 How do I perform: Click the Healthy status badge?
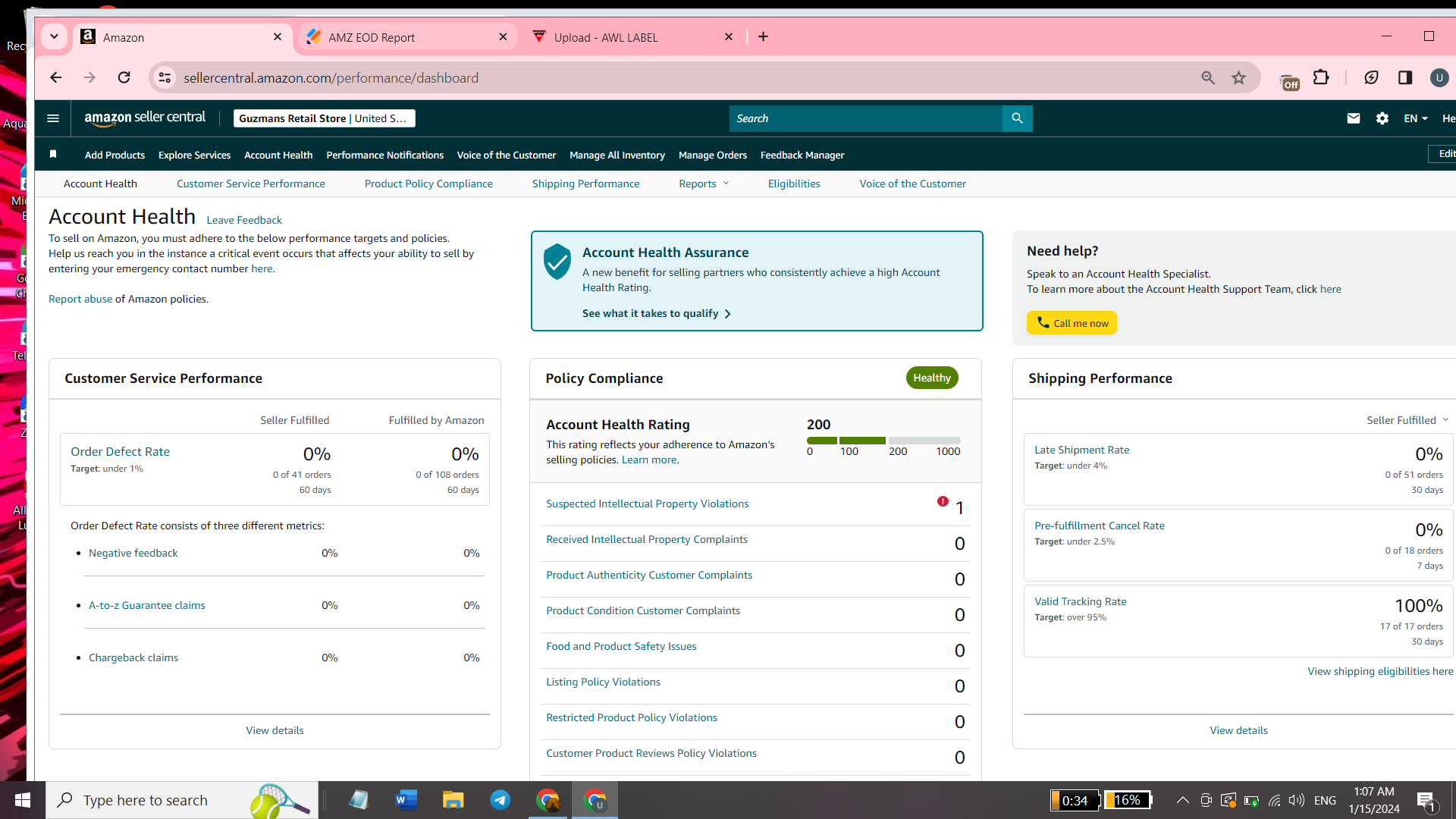click(932, 378)
